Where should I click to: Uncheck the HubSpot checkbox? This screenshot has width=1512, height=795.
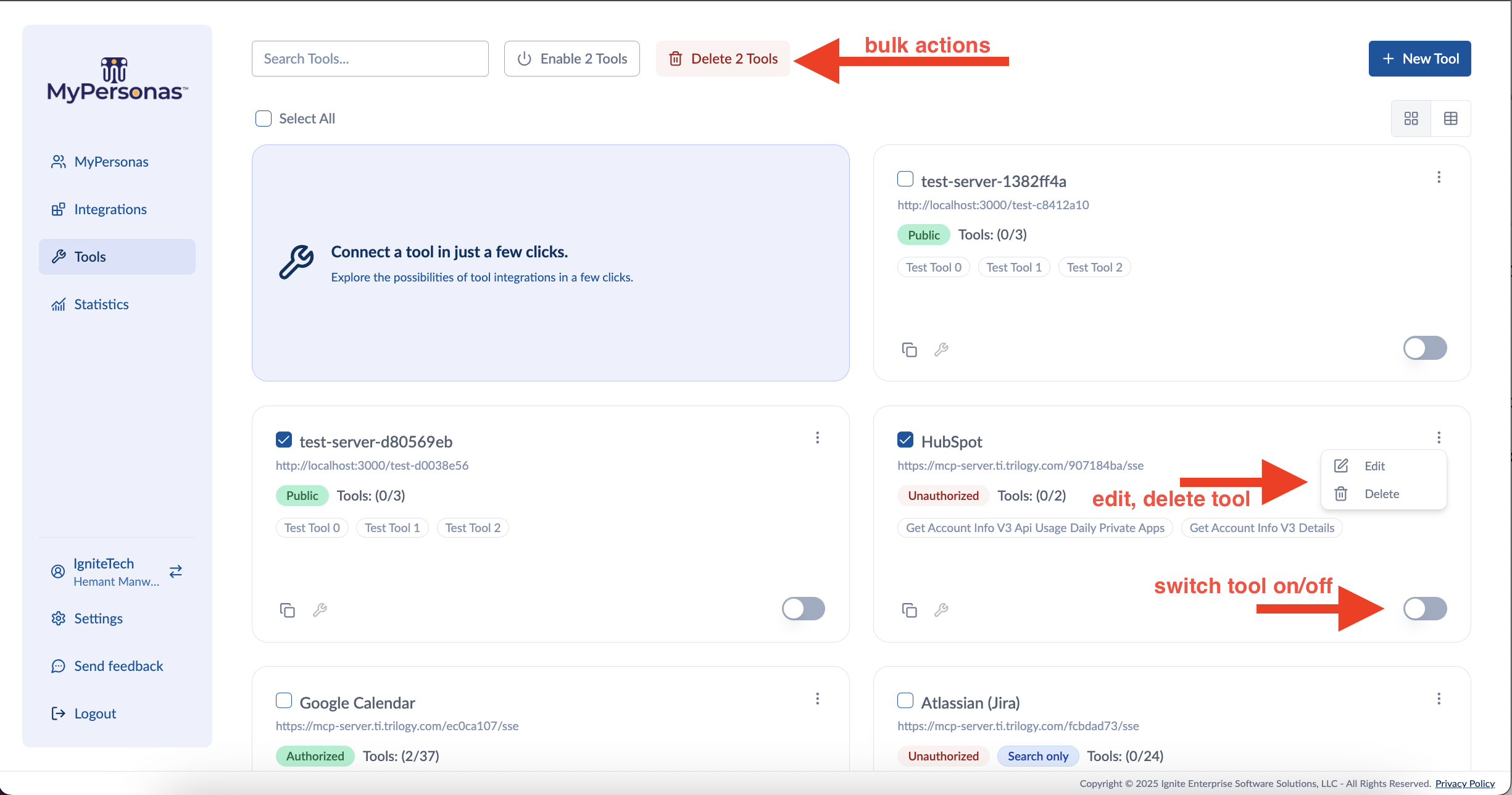[905, 439]
